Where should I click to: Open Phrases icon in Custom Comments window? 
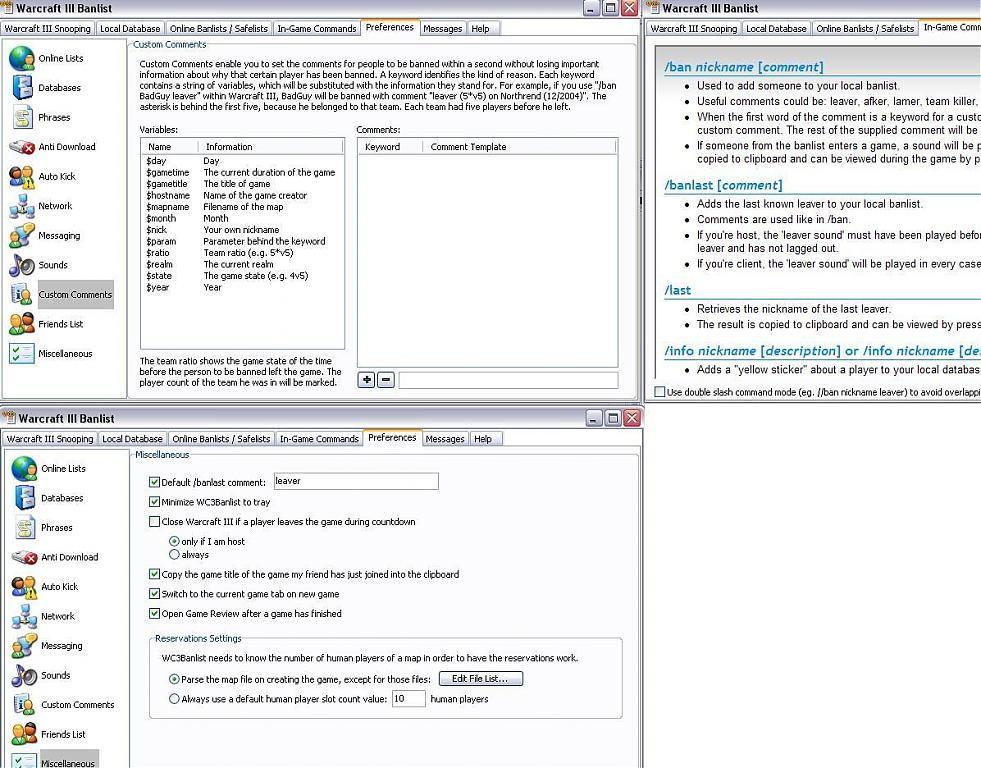(x=22, y=117)
